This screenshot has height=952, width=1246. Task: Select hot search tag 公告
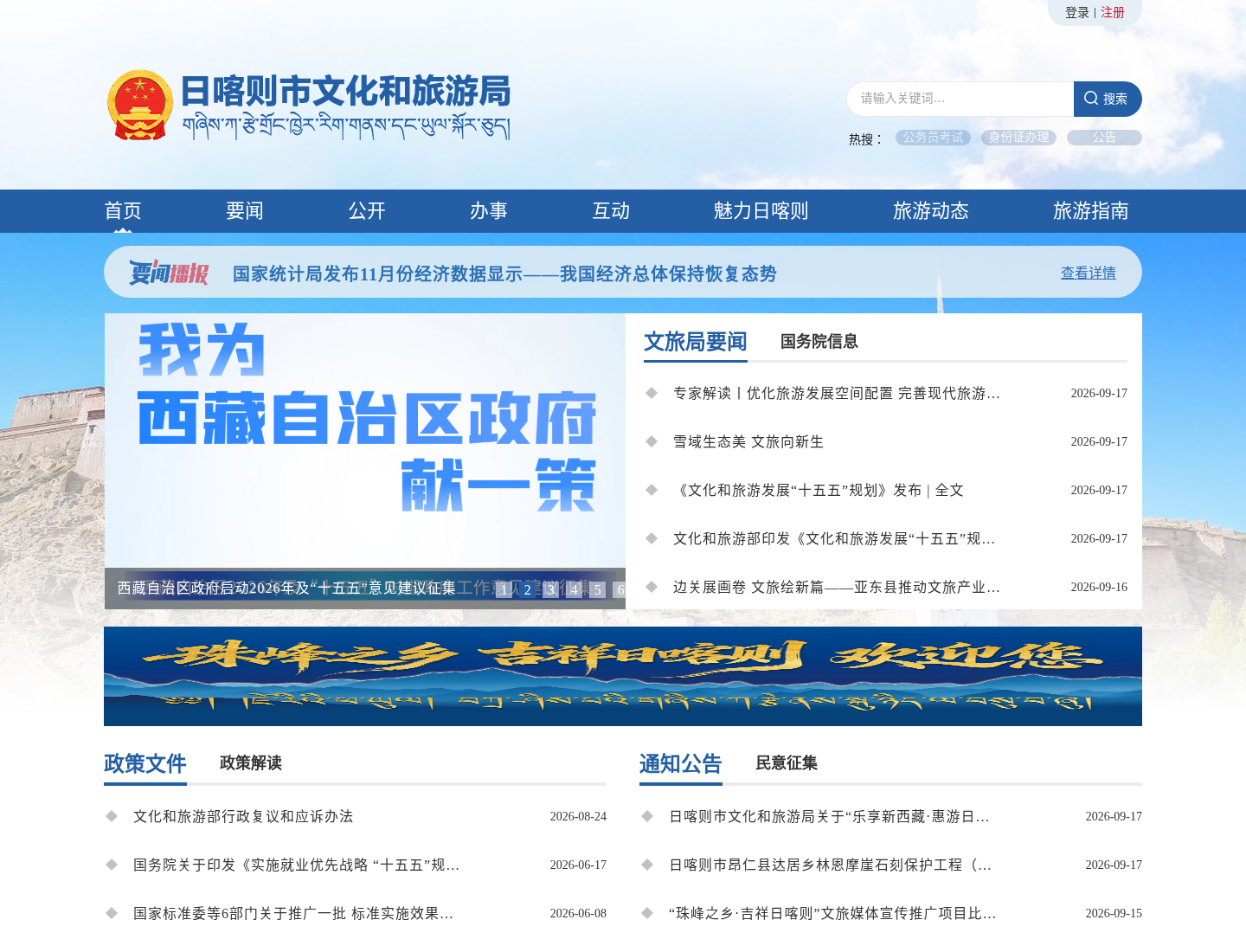[1104, 138]
